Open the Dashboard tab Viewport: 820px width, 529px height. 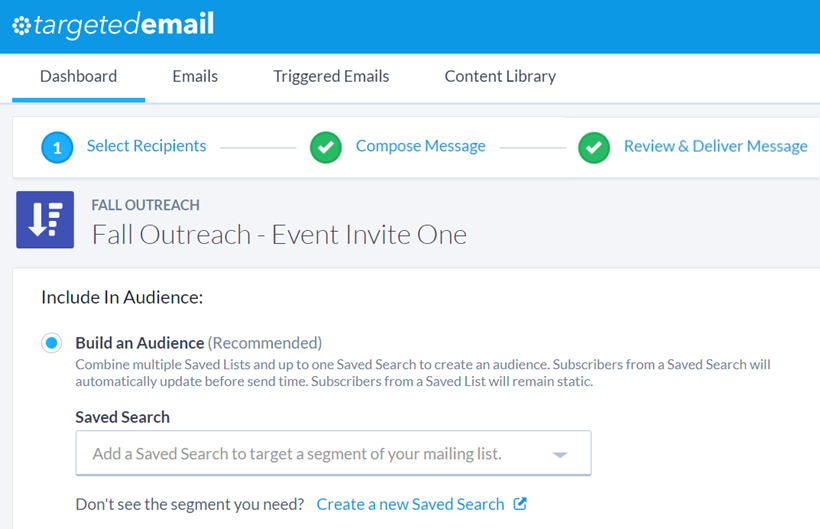pyautogui.click(x=78, y=76)
